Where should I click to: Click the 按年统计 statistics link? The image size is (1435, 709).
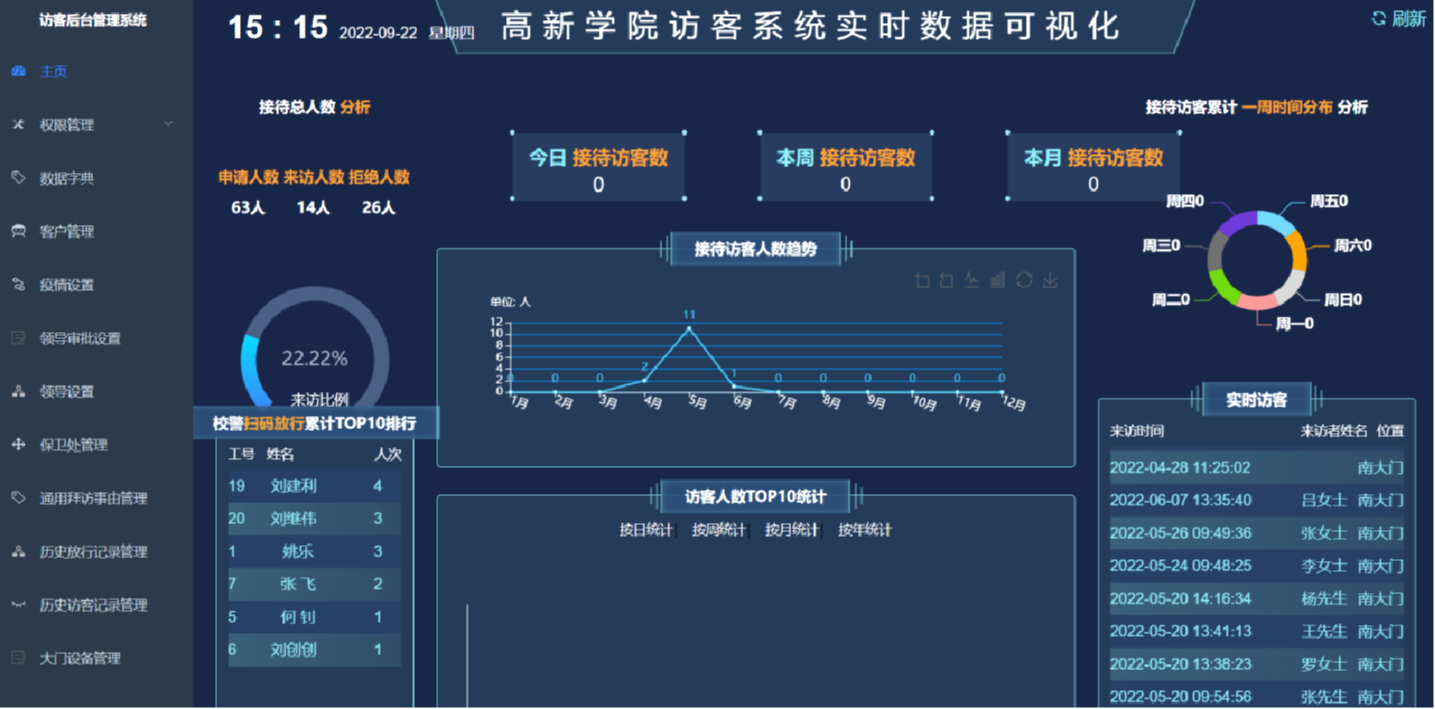coord(865,530)
